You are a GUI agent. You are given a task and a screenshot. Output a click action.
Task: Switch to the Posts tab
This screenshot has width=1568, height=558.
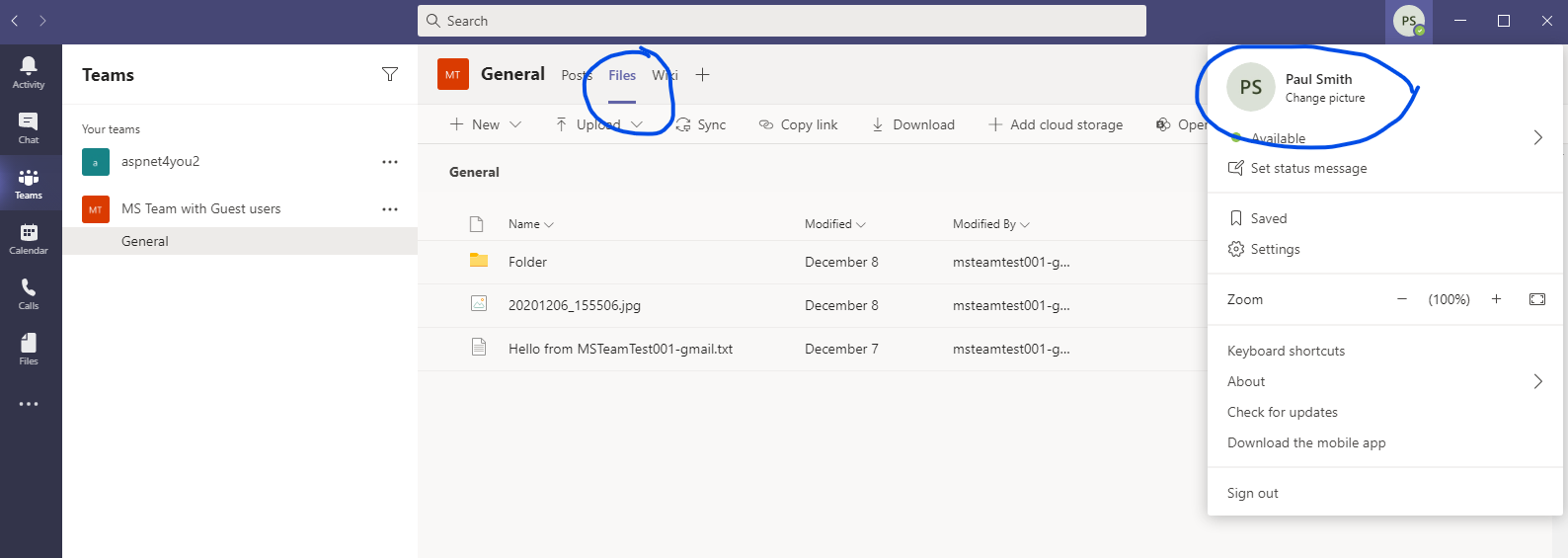click(577, 75)
